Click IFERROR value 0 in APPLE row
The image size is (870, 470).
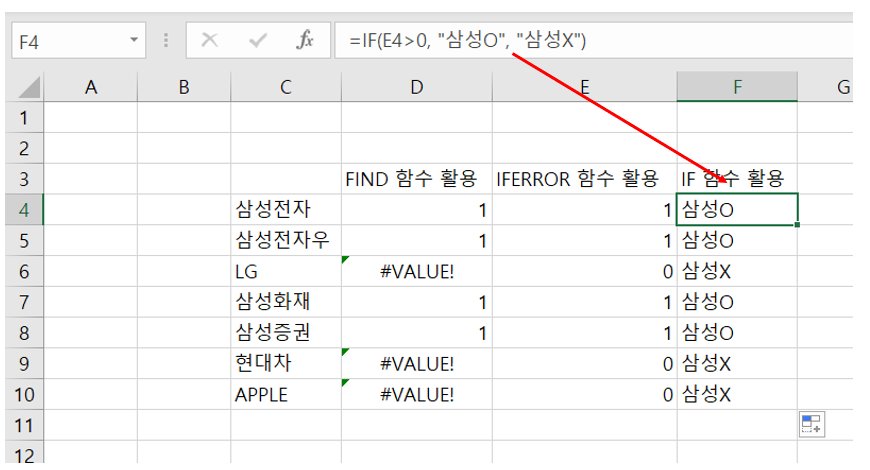click(584, 395)
